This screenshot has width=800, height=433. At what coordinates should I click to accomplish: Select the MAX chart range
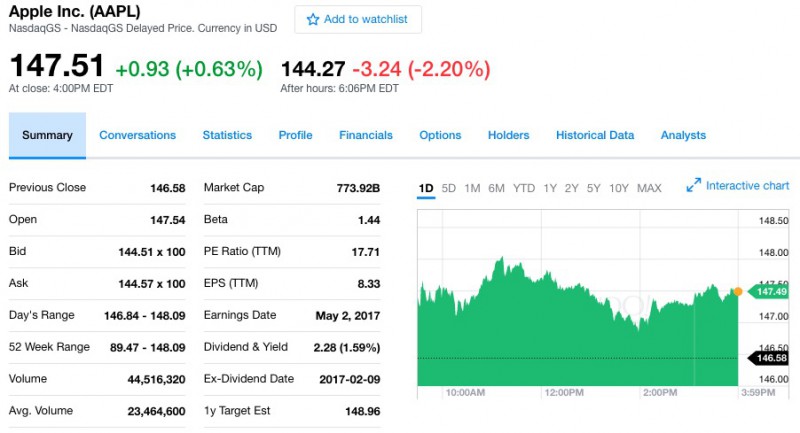tap(649, 188)
